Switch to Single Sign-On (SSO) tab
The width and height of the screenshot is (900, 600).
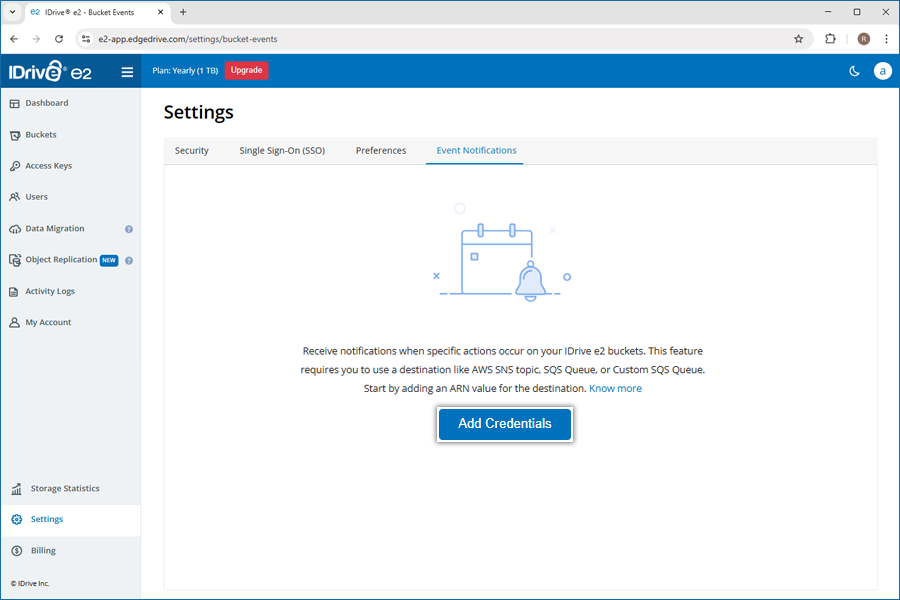pyautogui.click(x=282, y=150)
